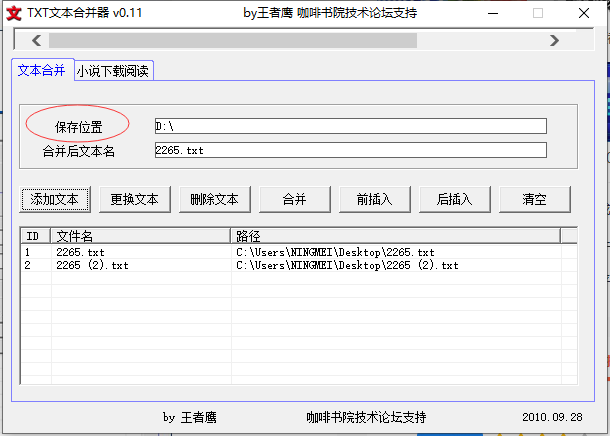The image size is (610, 436).
Task: Click the right scroll arrow at top
Action: (554, 40)
